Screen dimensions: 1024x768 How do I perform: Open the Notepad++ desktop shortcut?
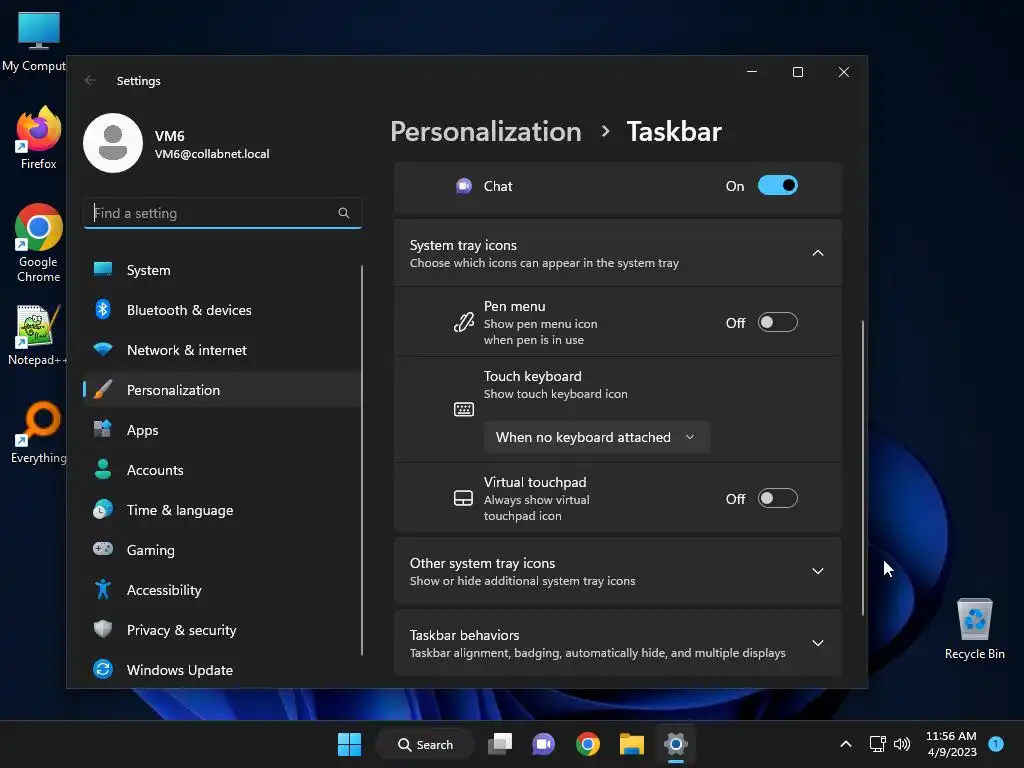coord(37,336)
